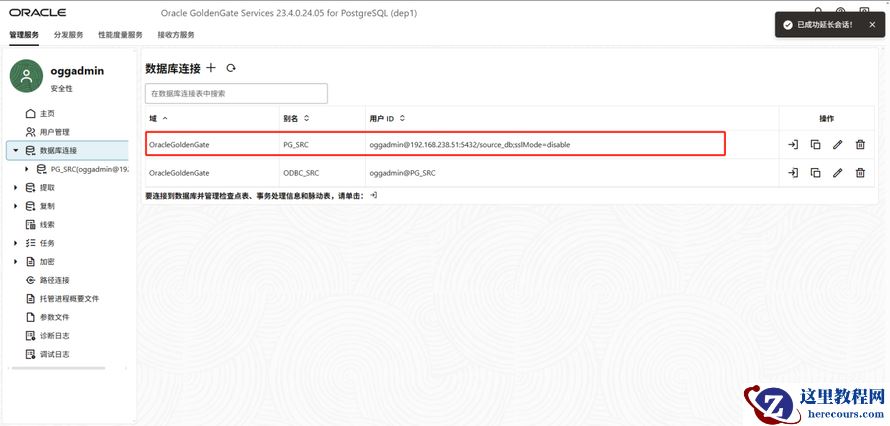Viewport: 890px width, 426px height.
Task: Select 数据库连接 in sidebar
Action: pyautogui.click(x=68, y=150)
